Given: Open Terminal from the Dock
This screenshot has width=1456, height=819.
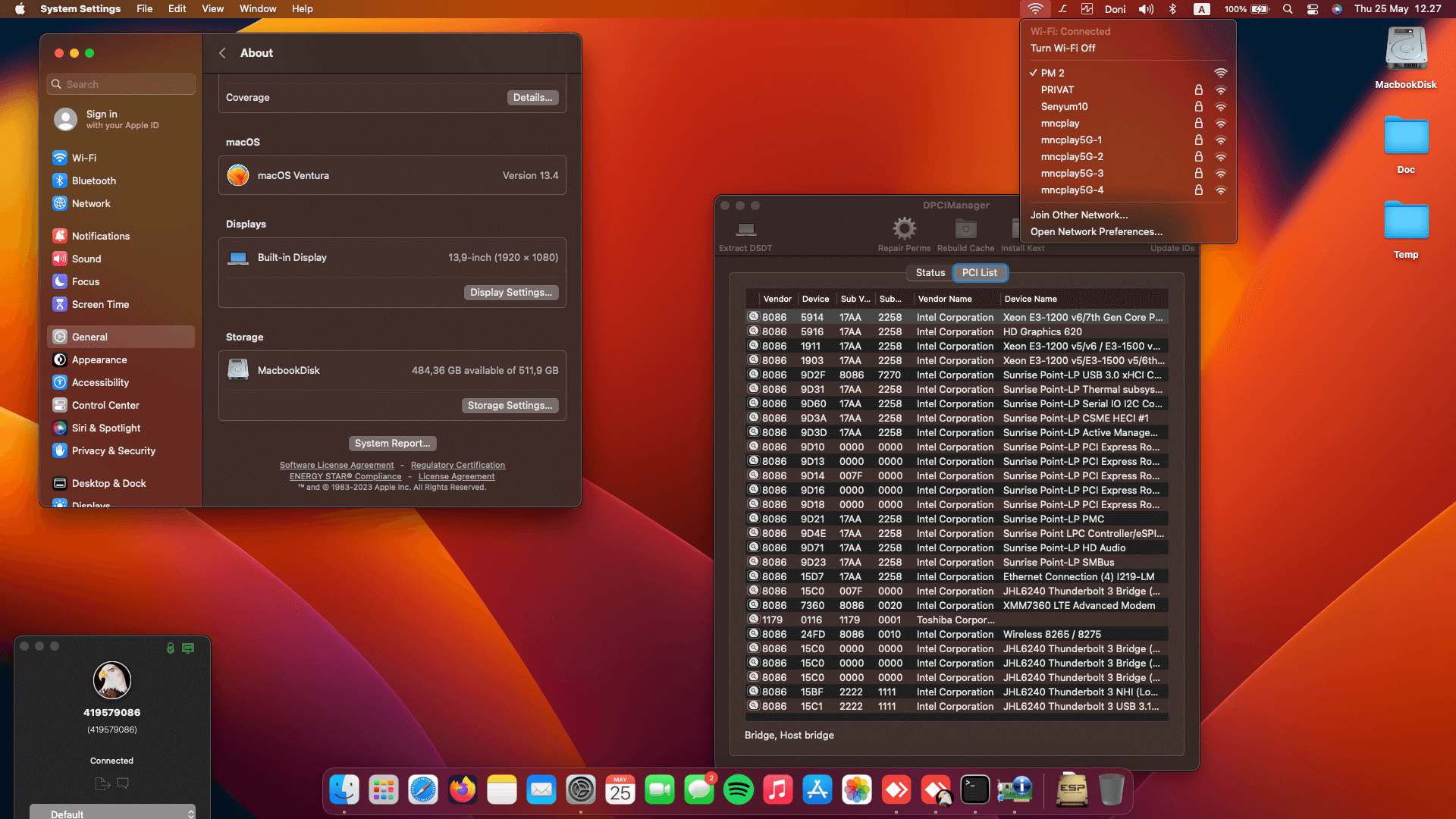Looking at the screenshot, I should tap(975, 789).
